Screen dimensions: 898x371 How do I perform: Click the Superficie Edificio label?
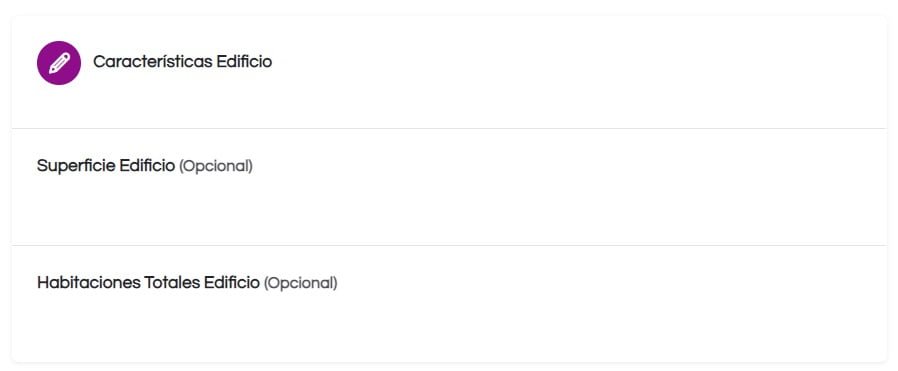pos(106,166)
